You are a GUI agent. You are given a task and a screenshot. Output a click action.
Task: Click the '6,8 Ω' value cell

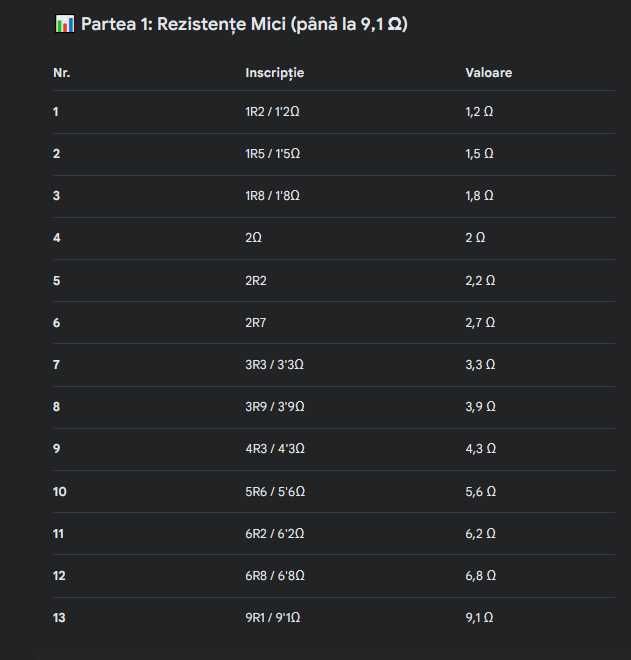pyautogui.click(x=480, y=575)
